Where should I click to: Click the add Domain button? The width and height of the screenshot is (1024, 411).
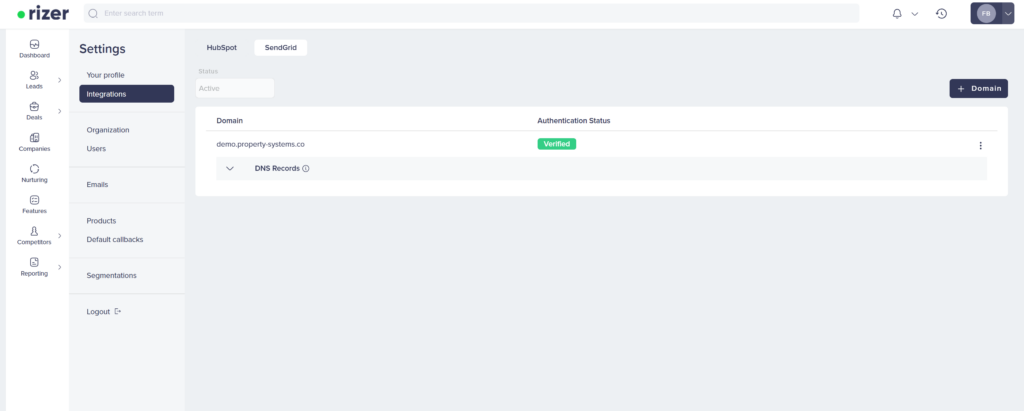coord(978,88)
